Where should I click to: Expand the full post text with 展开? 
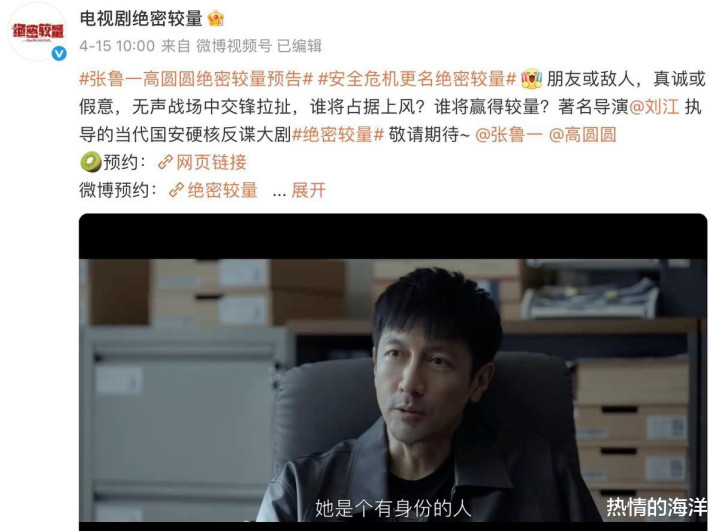click(x=309, y=190)
